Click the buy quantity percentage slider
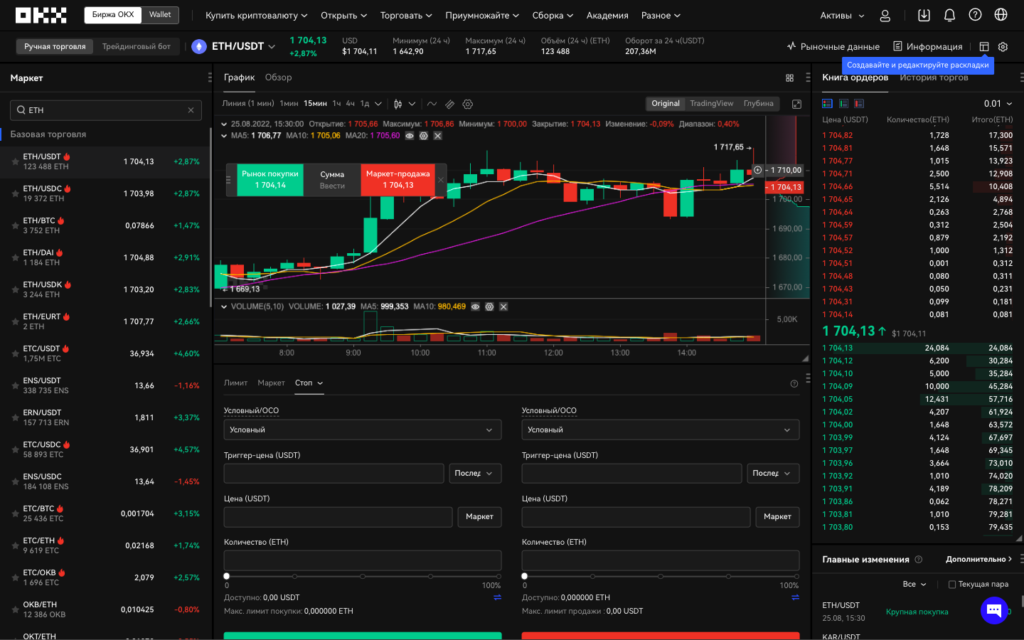The height and width of the screenshot is (640, 1024). [362, 576]
